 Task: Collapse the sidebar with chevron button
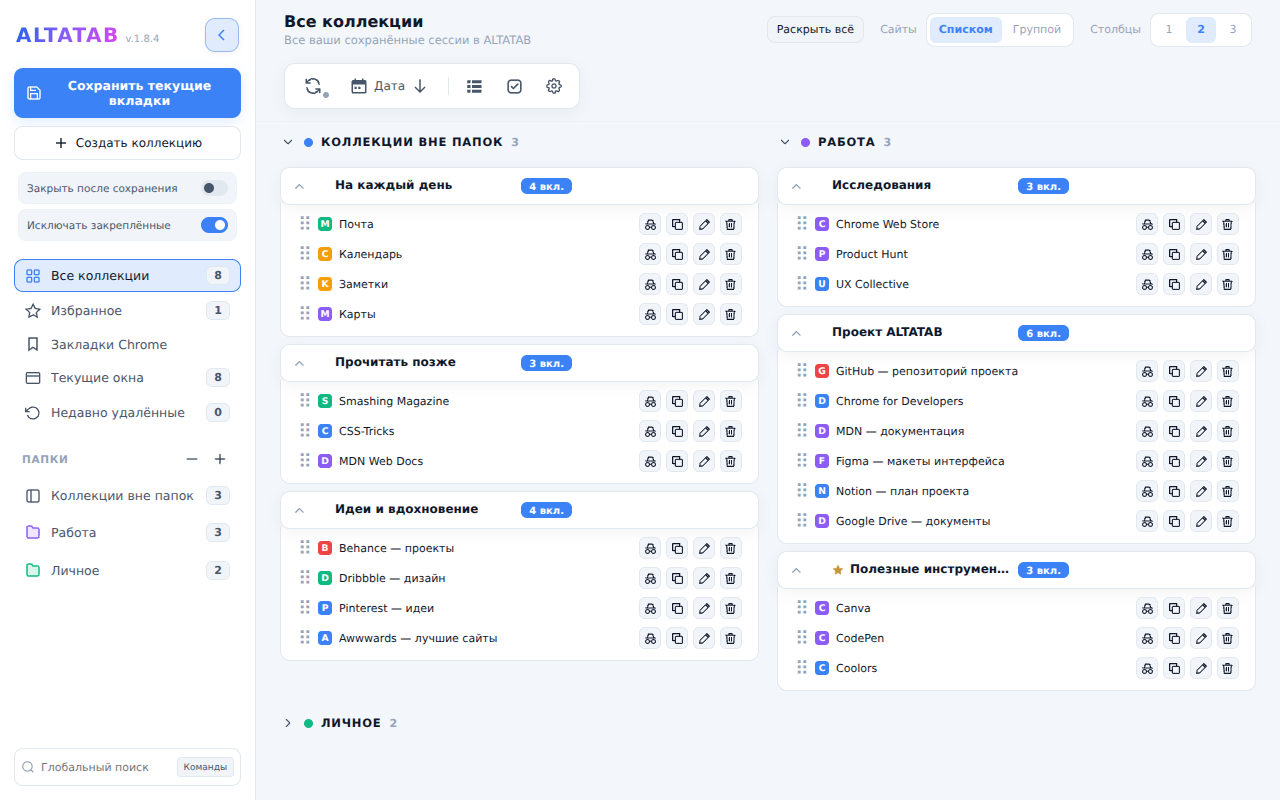point(222,35)
